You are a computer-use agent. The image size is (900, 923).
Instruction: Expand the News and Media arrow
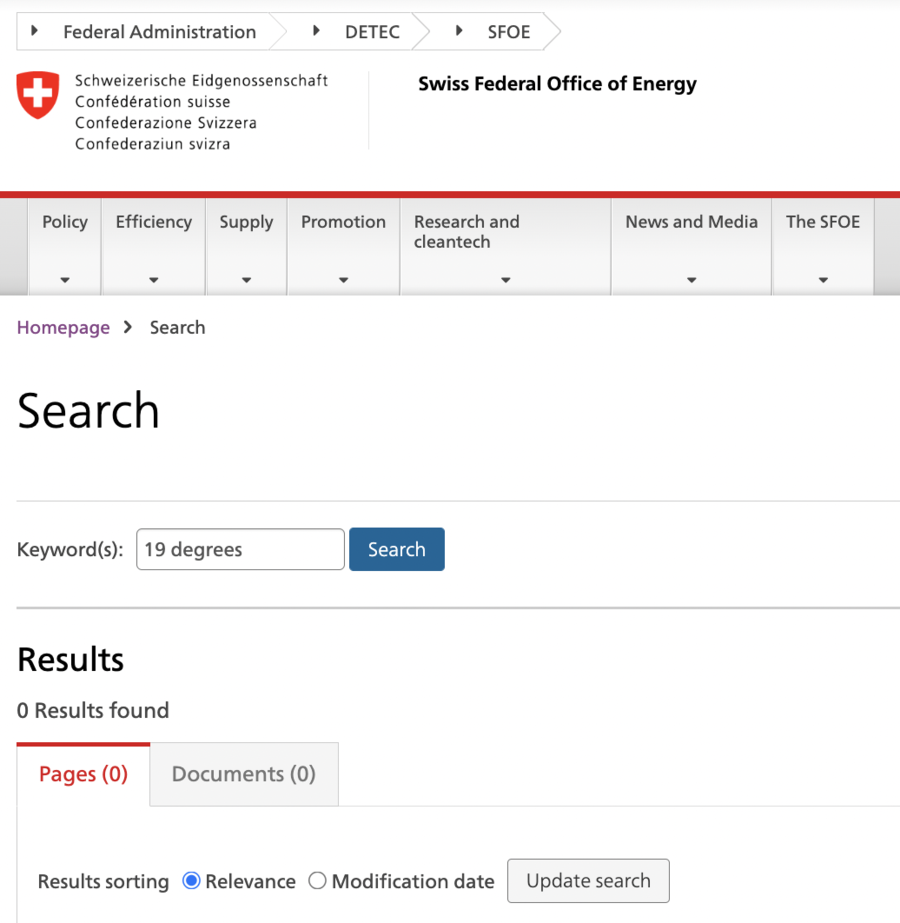click(692, 280)
